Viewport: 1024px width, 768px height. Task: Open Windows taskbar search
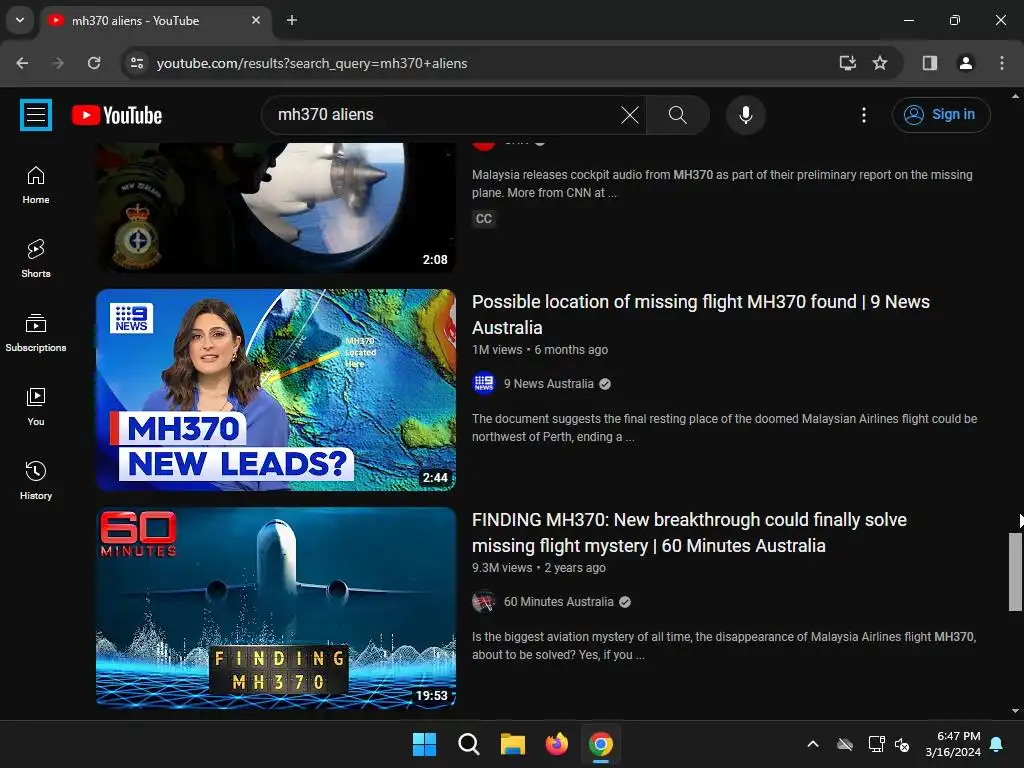[x=468, y=744]
